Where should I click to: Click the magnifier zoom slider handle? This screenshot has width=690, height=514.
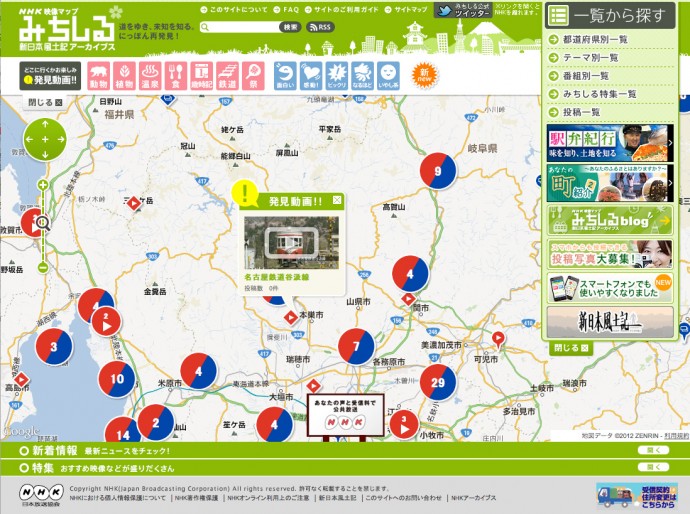click(x=43, y=223)
